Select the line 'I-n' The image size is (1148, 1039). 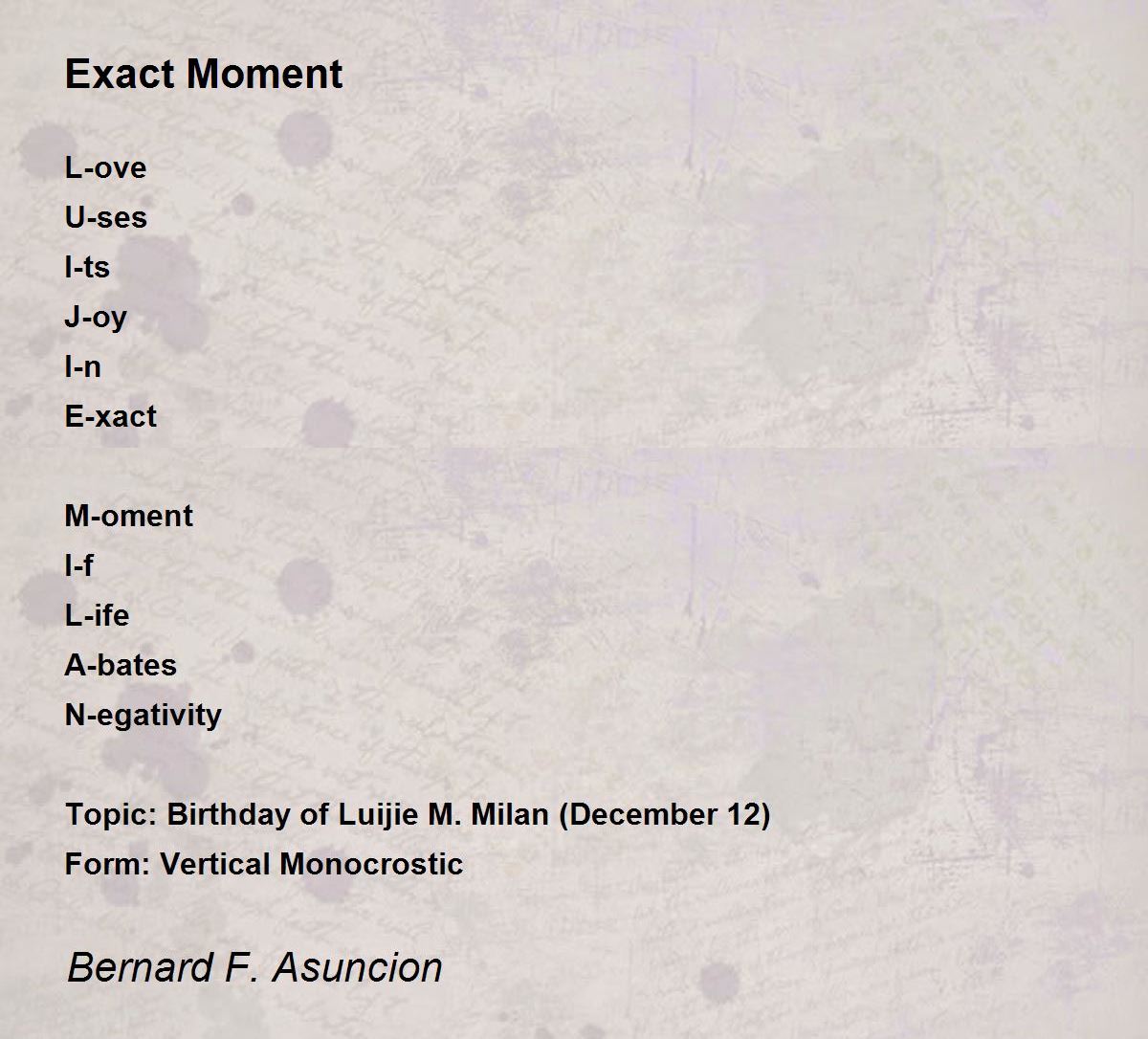pos(82,366)
